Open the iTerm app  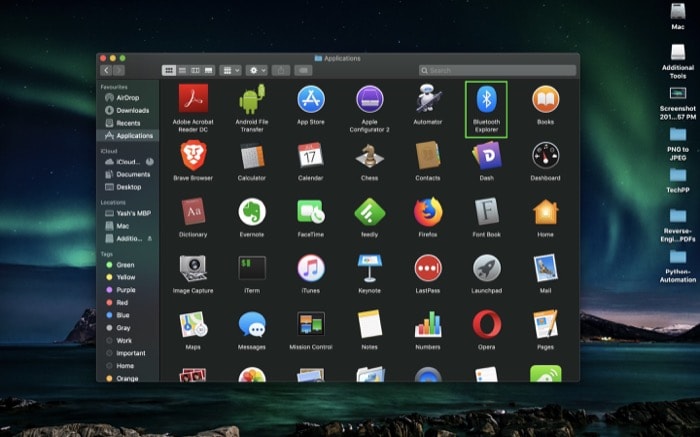coord(252,268)
